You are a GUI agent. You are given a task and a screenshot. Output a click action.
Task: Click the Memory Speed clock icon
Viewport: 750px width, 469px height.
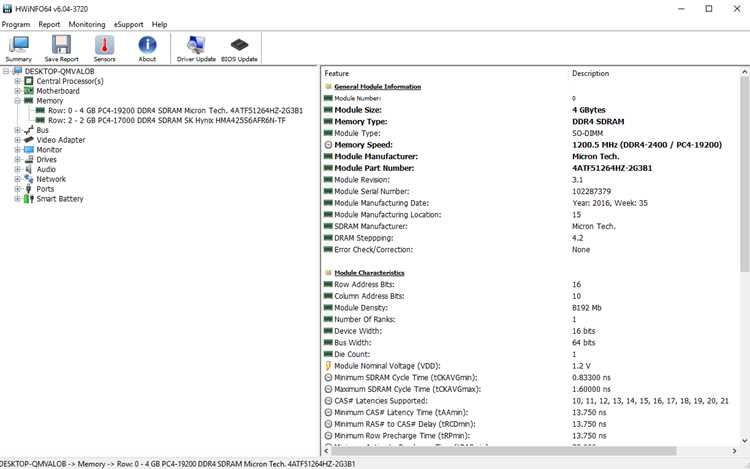coord(328,145)
